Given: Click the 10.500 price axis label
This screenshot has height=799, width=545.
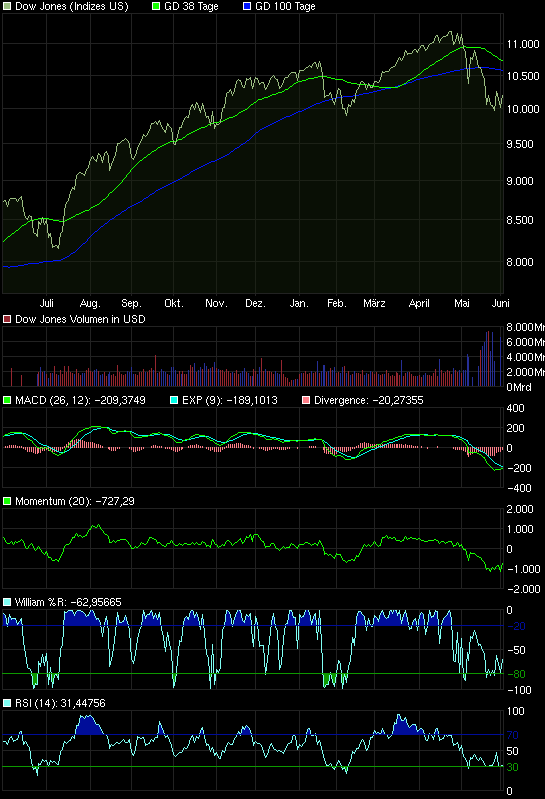Looking at the screenshot, I should pos(523,76).
